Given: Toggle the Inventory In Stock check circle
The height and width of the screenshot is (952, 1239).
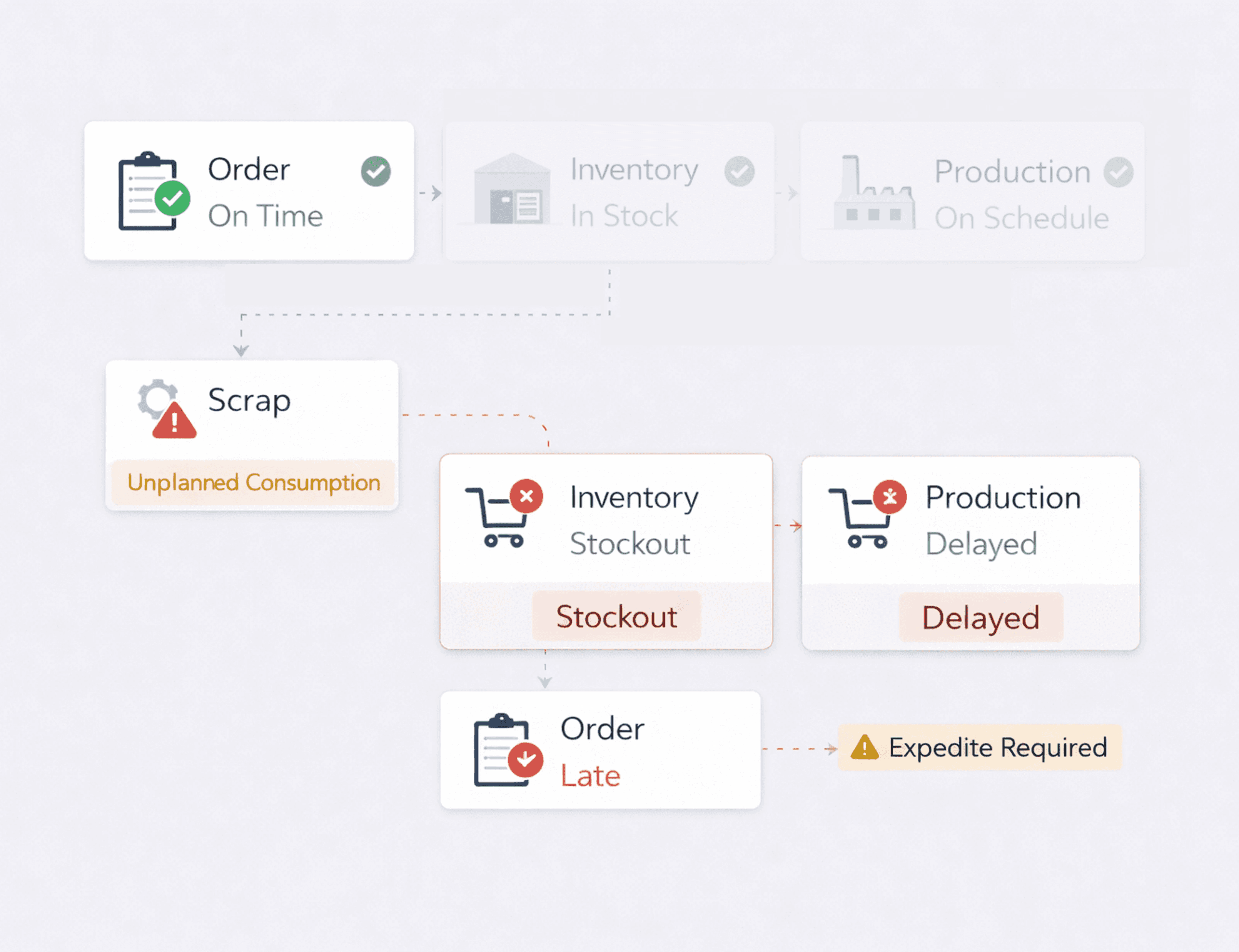Looking at the screenshot, I should (x=739, y=171).
